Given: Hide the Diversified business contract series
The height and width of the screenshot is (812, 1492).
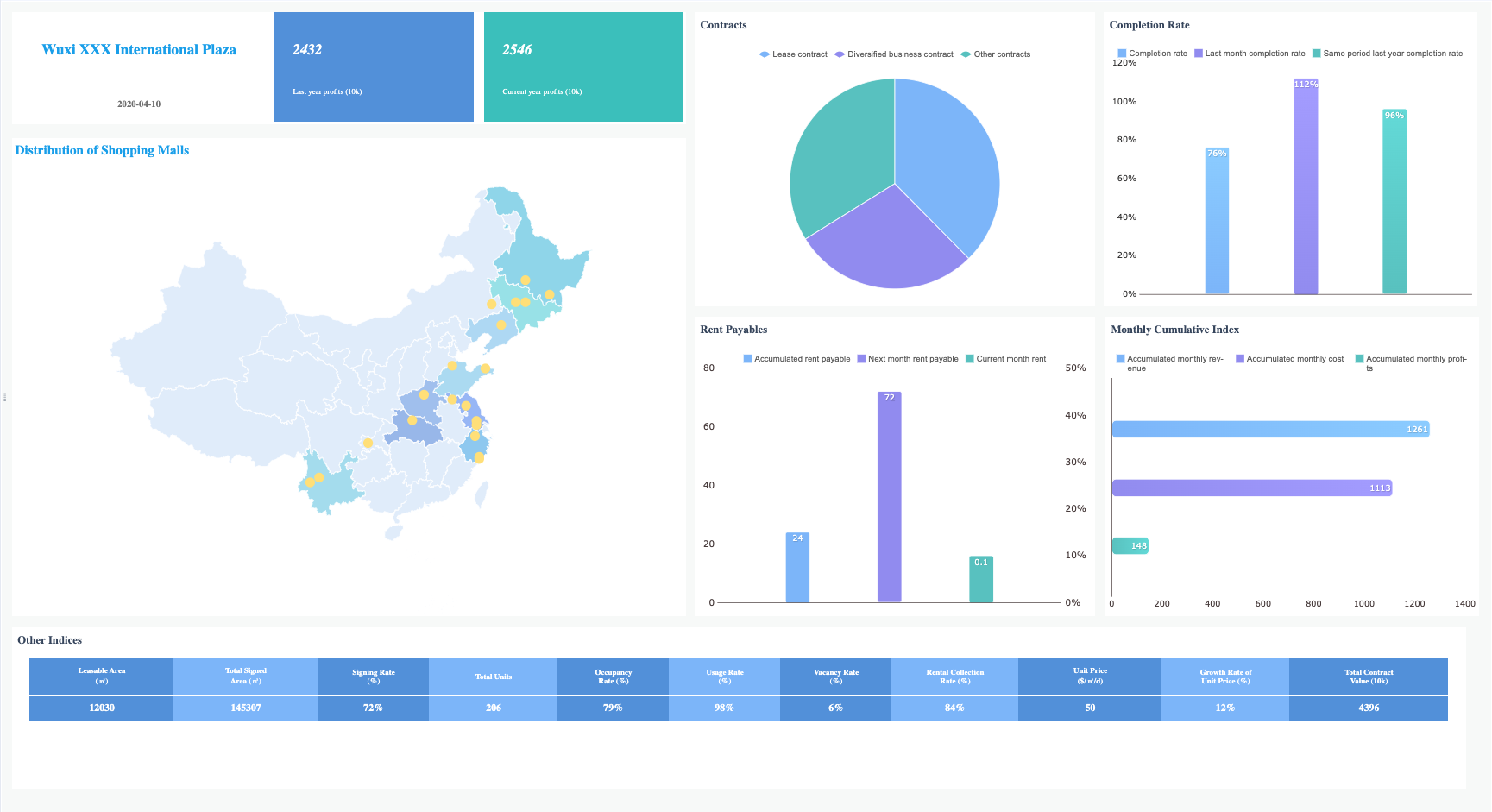Looking at the screenshot, I should [x=839, y=54].
